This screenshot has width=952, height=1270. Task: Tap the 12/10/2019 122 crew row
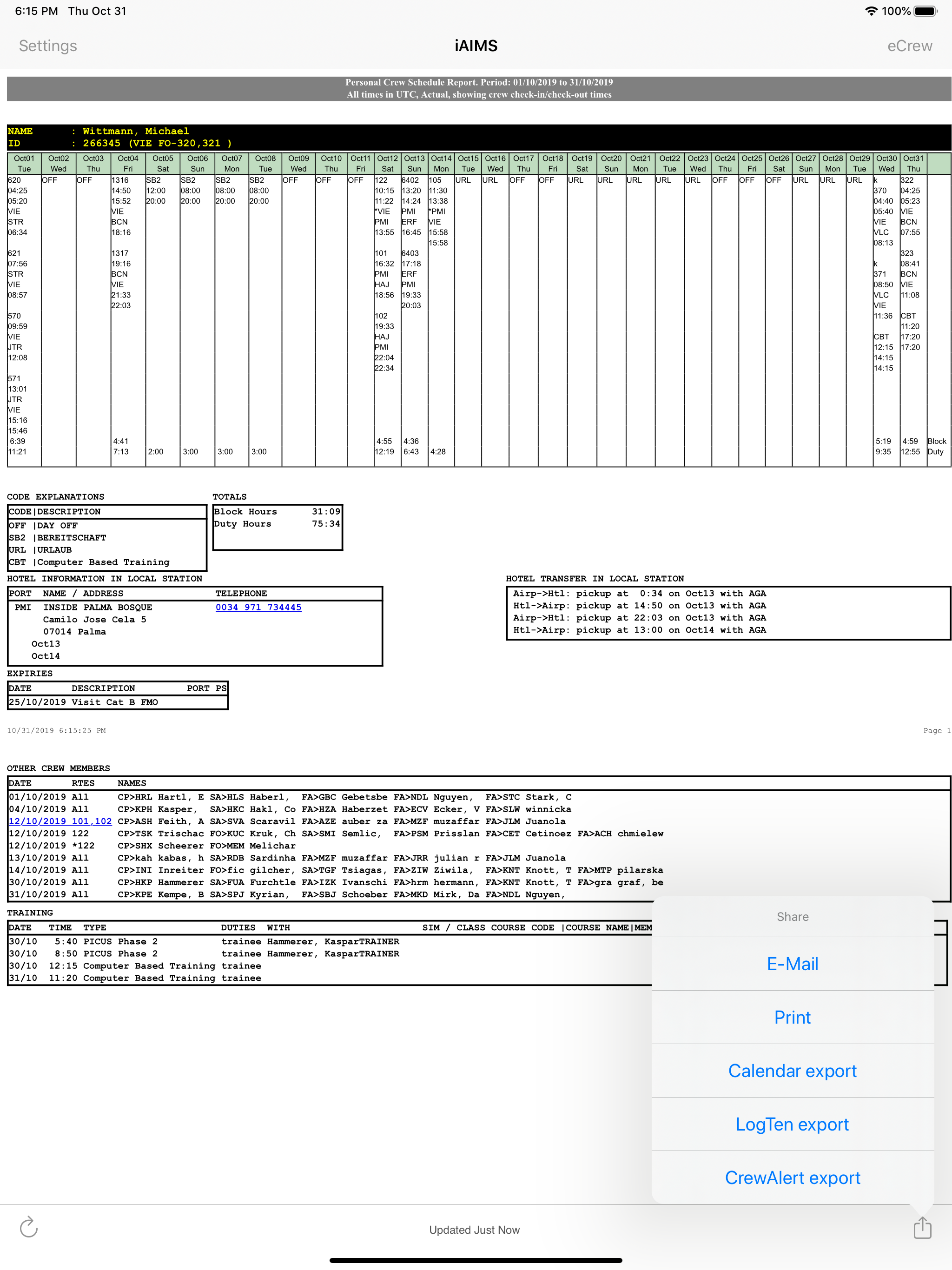point(336,833)
